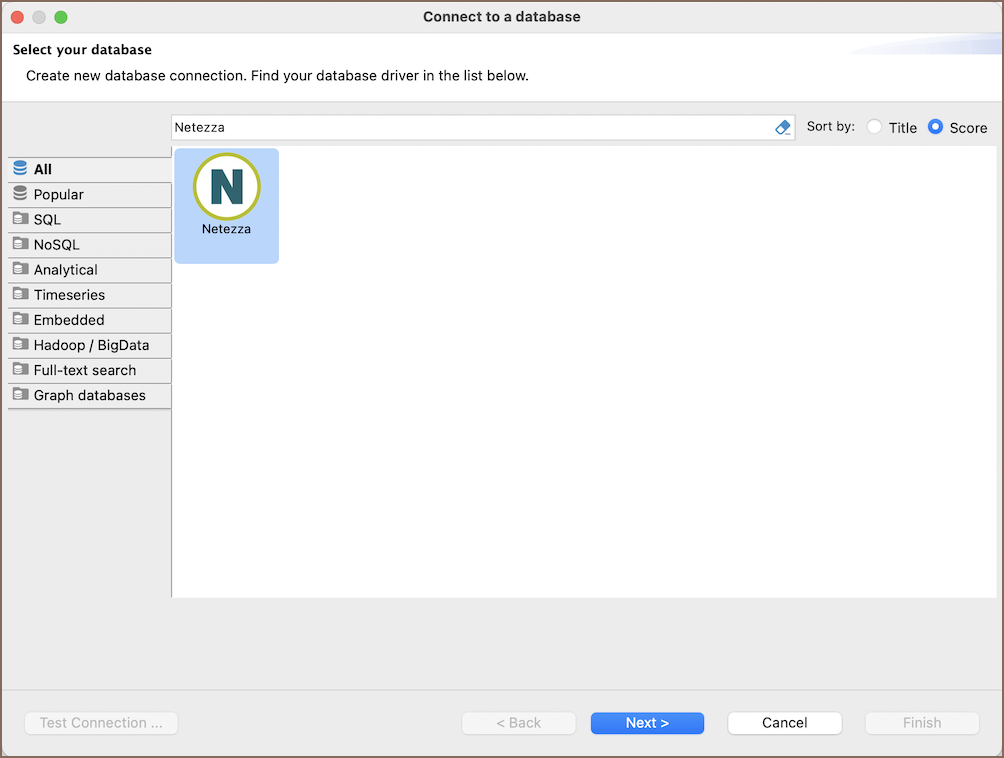The height and width of the screenshot is (758, 1004).
Task: Click the All category database icon
Action: pos(21,169)
